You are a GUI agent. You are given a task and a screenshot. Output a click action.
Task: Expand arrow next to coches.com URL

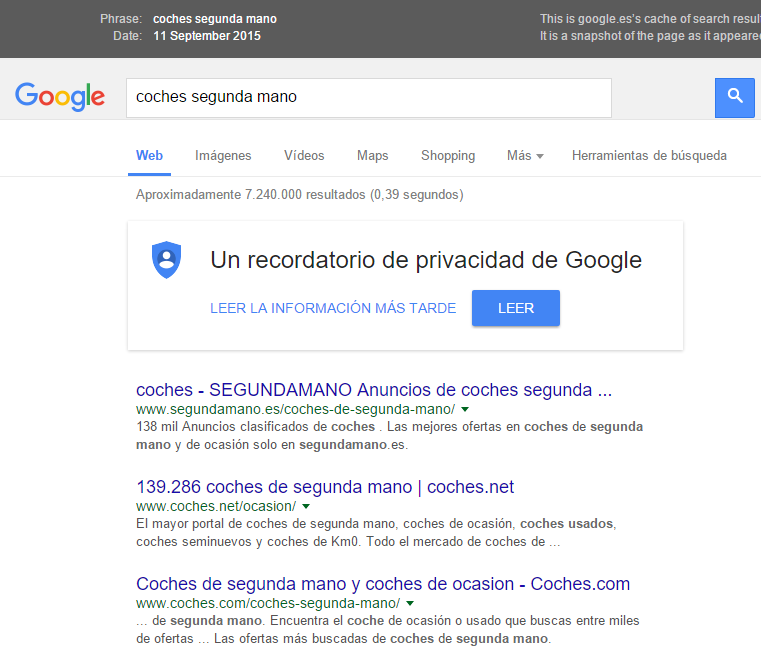tap(410, 604)
